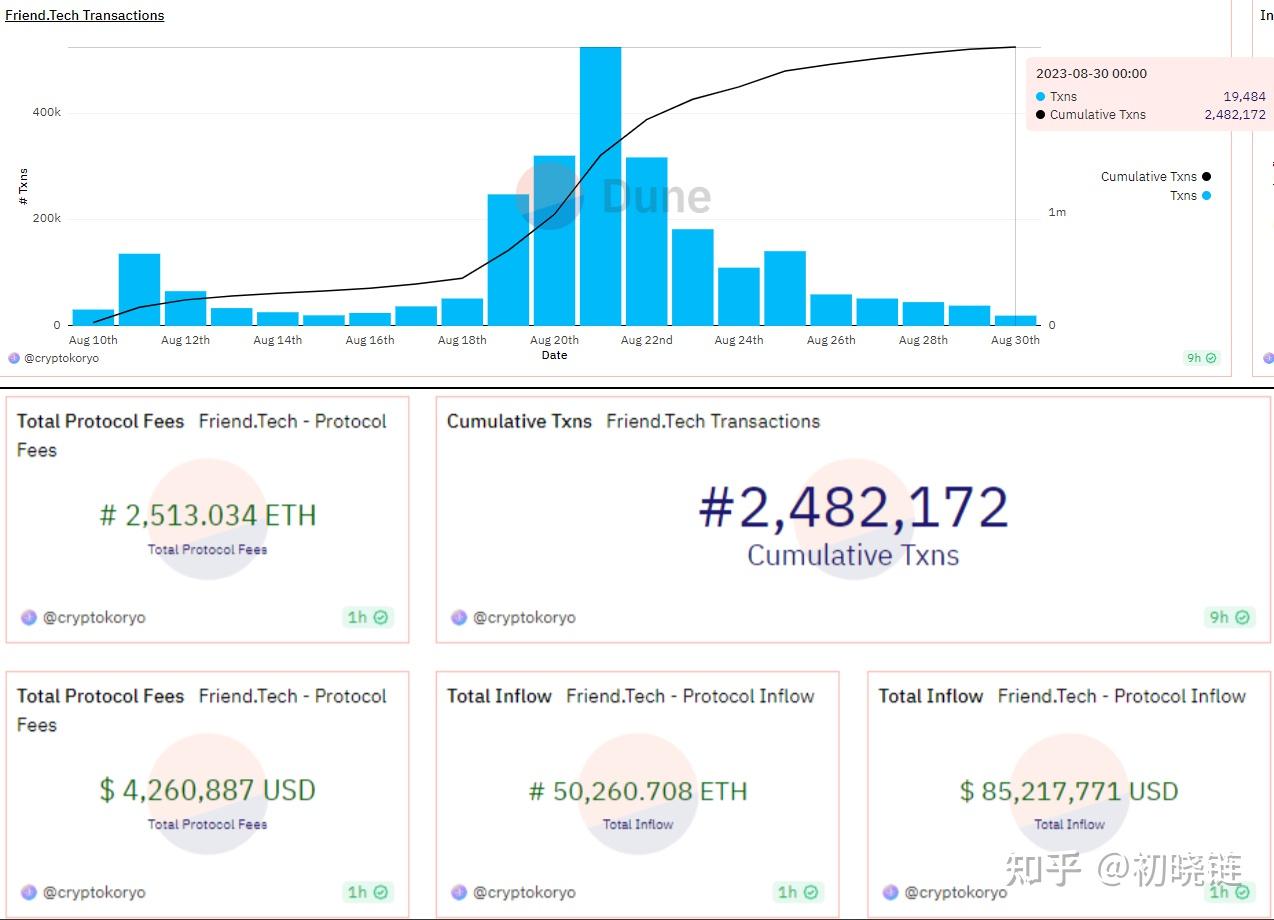Screen dimensions: 1274x920
Task: Click the cryptokoryo avatar icon below the transactions chart
Action: click(x=13, y=357)
